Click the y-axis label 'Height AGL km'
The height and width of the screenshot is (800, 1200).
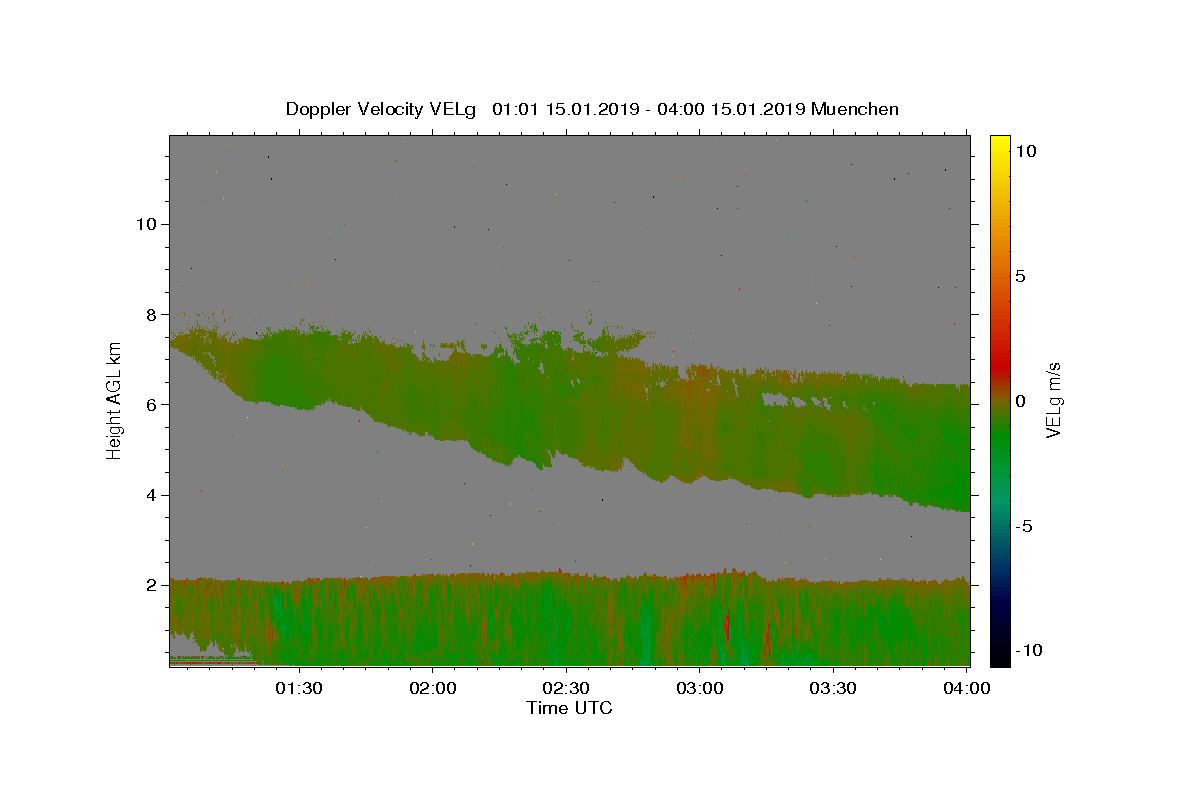tap(115, 401)
